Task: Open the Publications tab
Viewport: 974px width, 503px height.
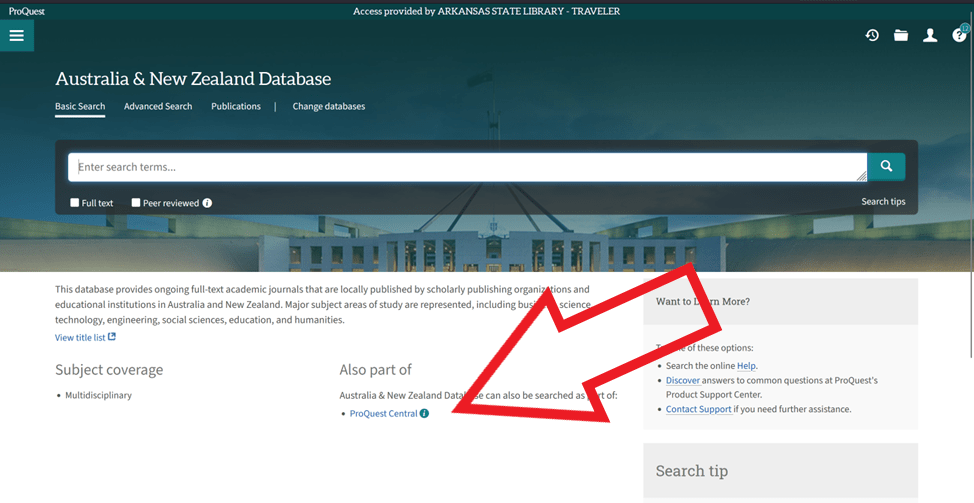Action: pyautogui.click(x=236, y=107)
